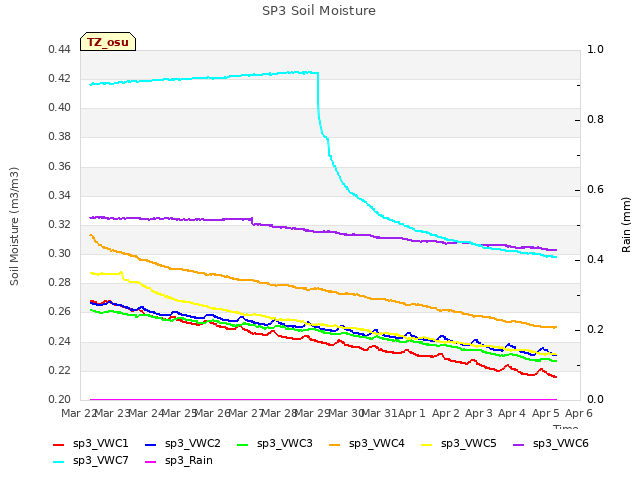Viewport: 640px width, 480px height.
Task: Click the 0.24 left axis tick label
Action: pyautogui.click(x=59, y=341)
